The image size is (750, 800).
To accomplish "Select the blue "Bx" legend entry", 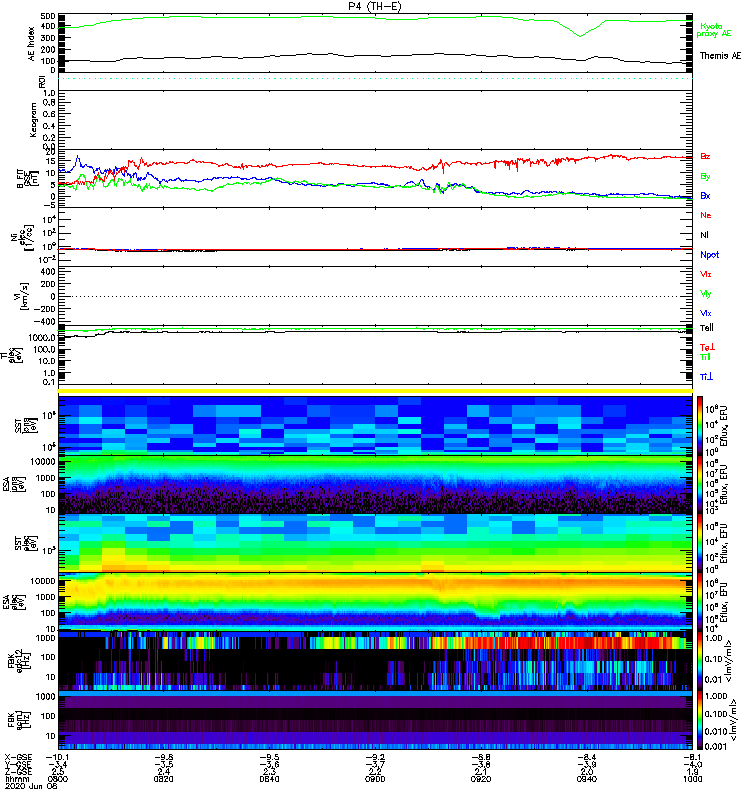I will (x=705, y=195).
